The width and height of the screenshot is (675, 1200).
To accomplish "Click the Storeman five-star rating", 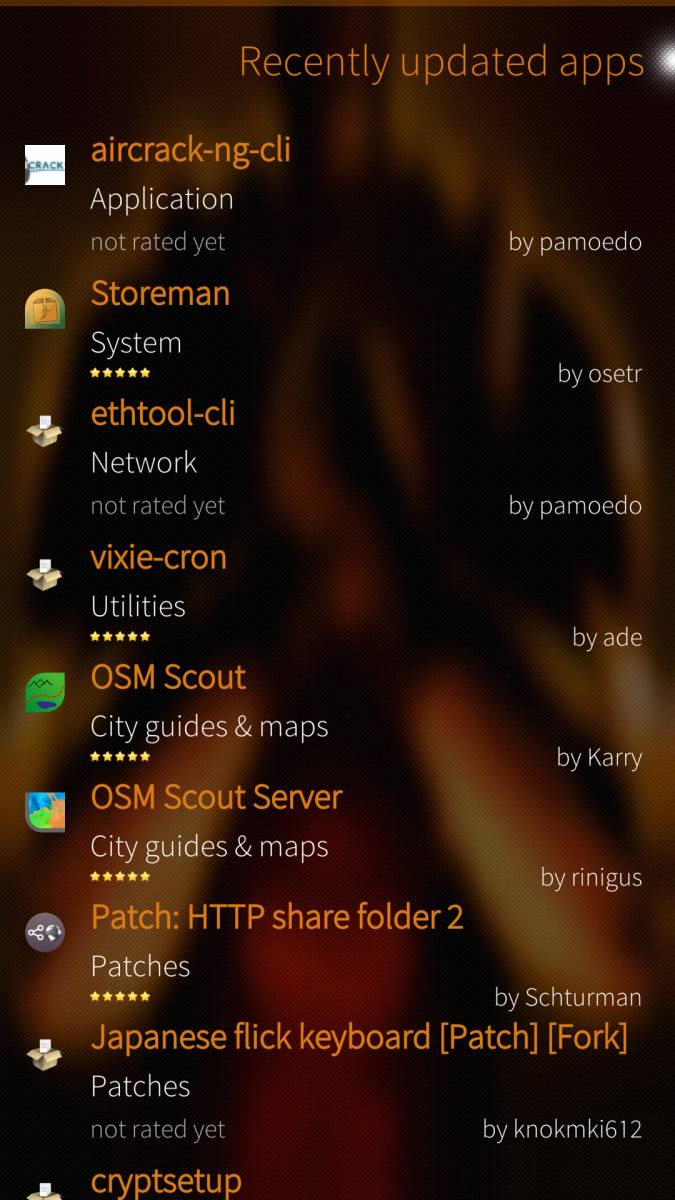I will click(120, 373).
